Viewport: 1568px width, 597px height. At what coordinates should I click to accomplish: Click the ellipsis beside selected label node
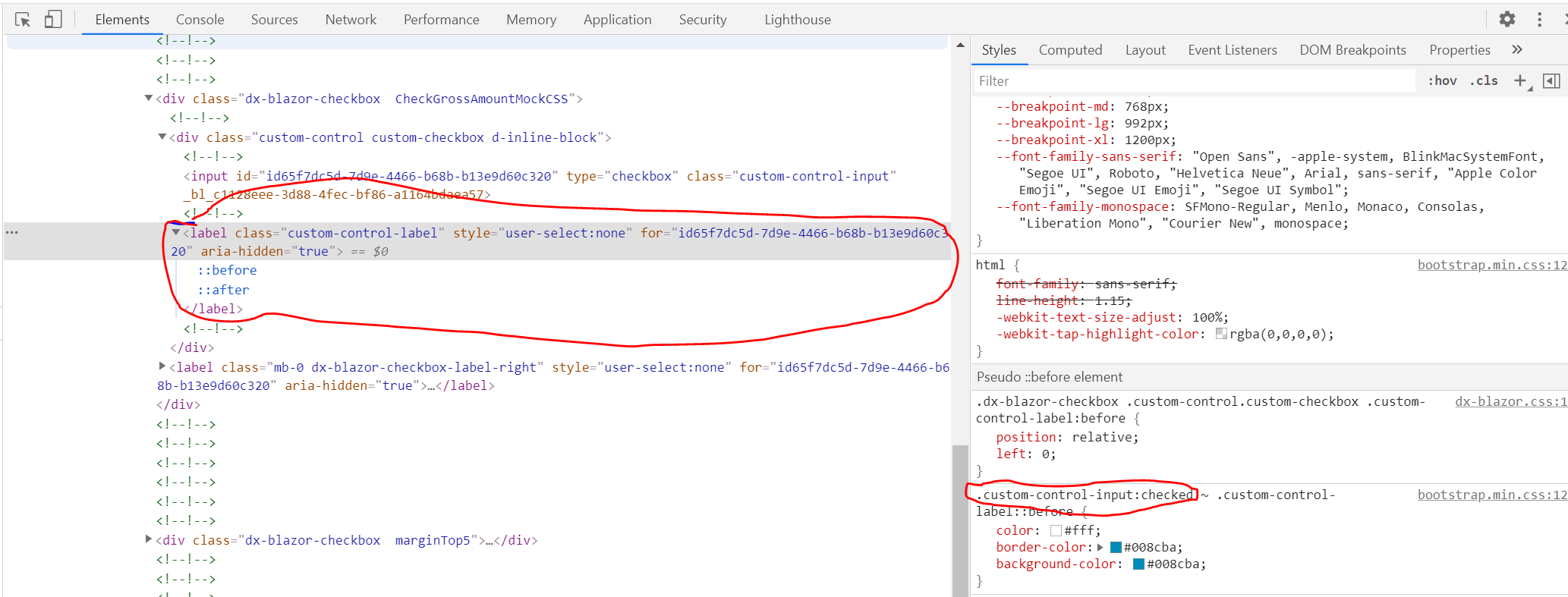click(x=12, y=233)
